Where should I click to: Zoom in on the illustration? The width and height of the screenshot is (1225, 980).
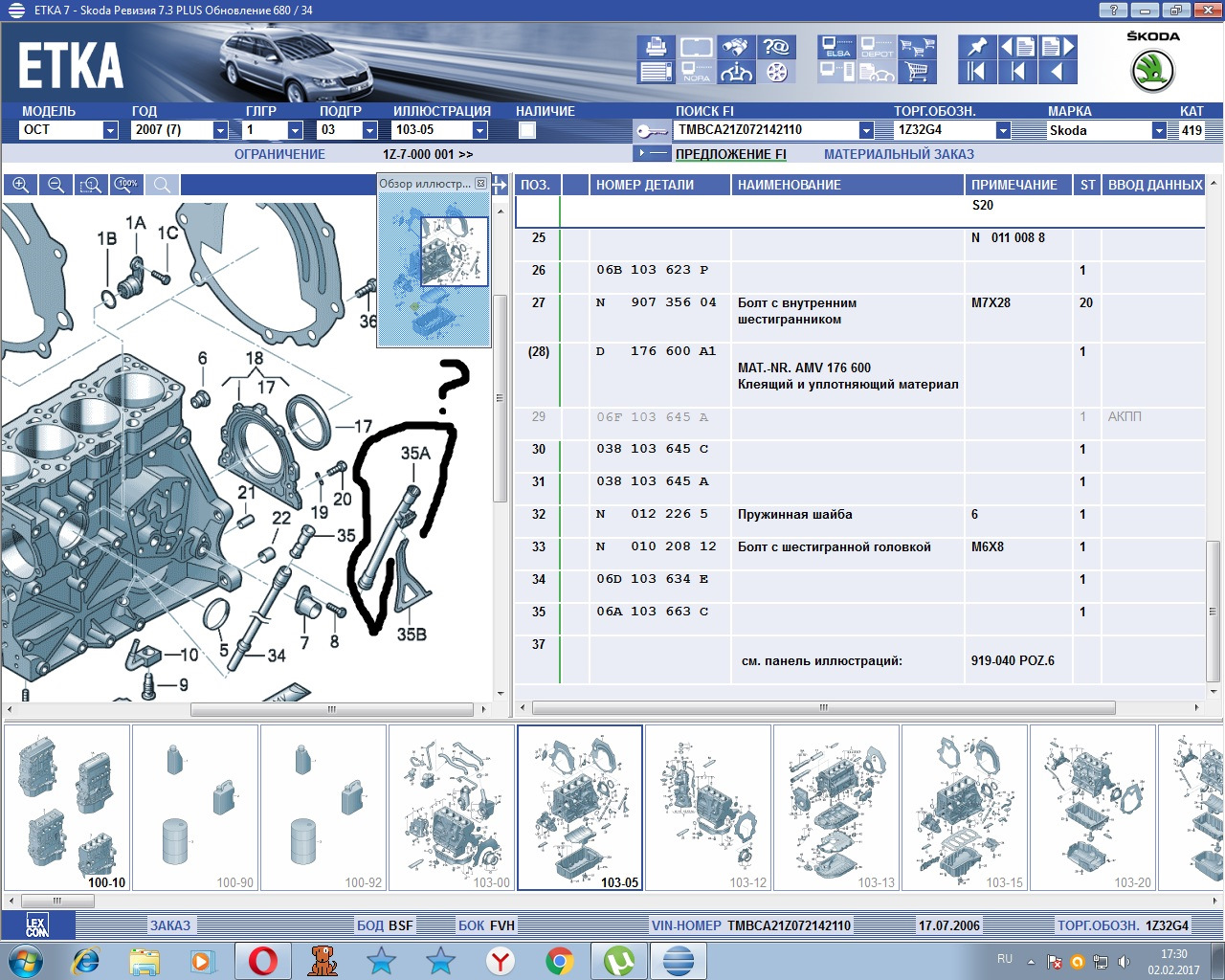[20, 185]
